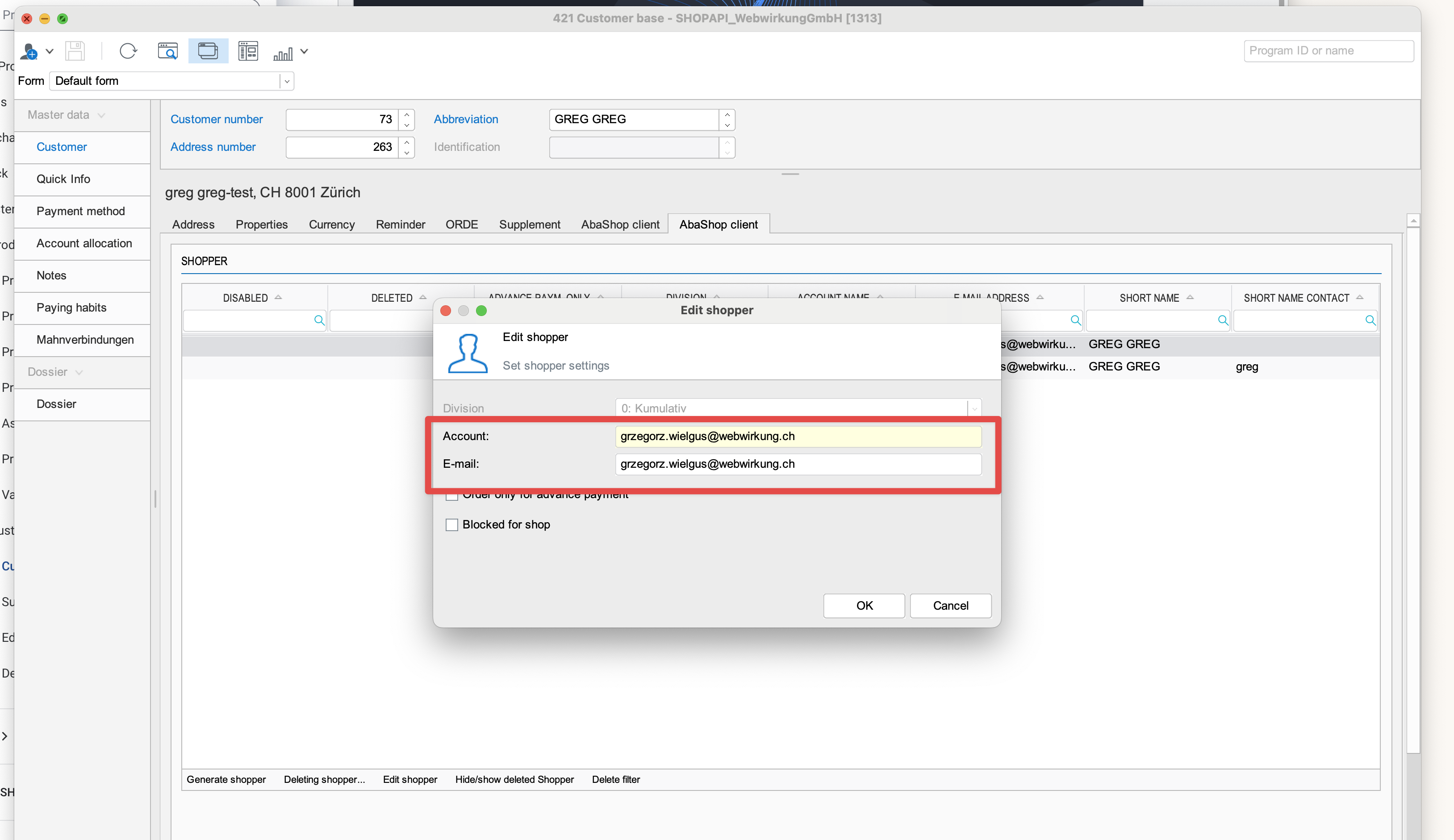Switch to the Properties tab

click(261, 224)
